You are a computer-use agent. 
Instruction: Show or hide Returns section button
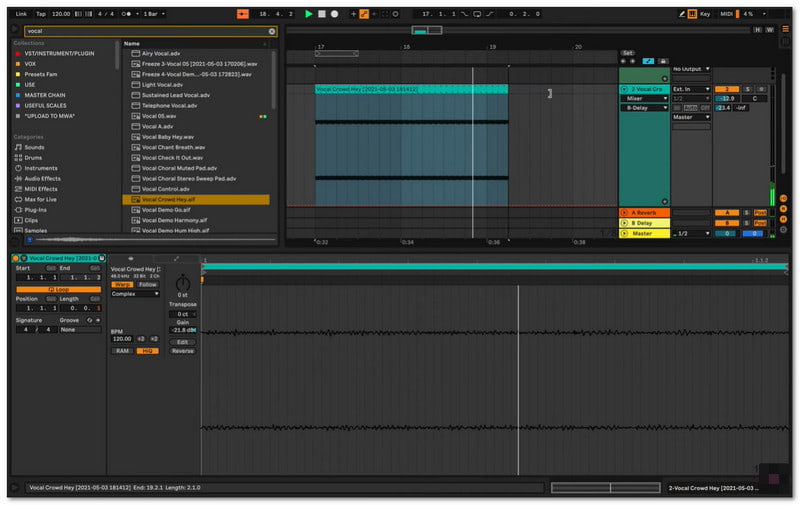pos(783,209)
